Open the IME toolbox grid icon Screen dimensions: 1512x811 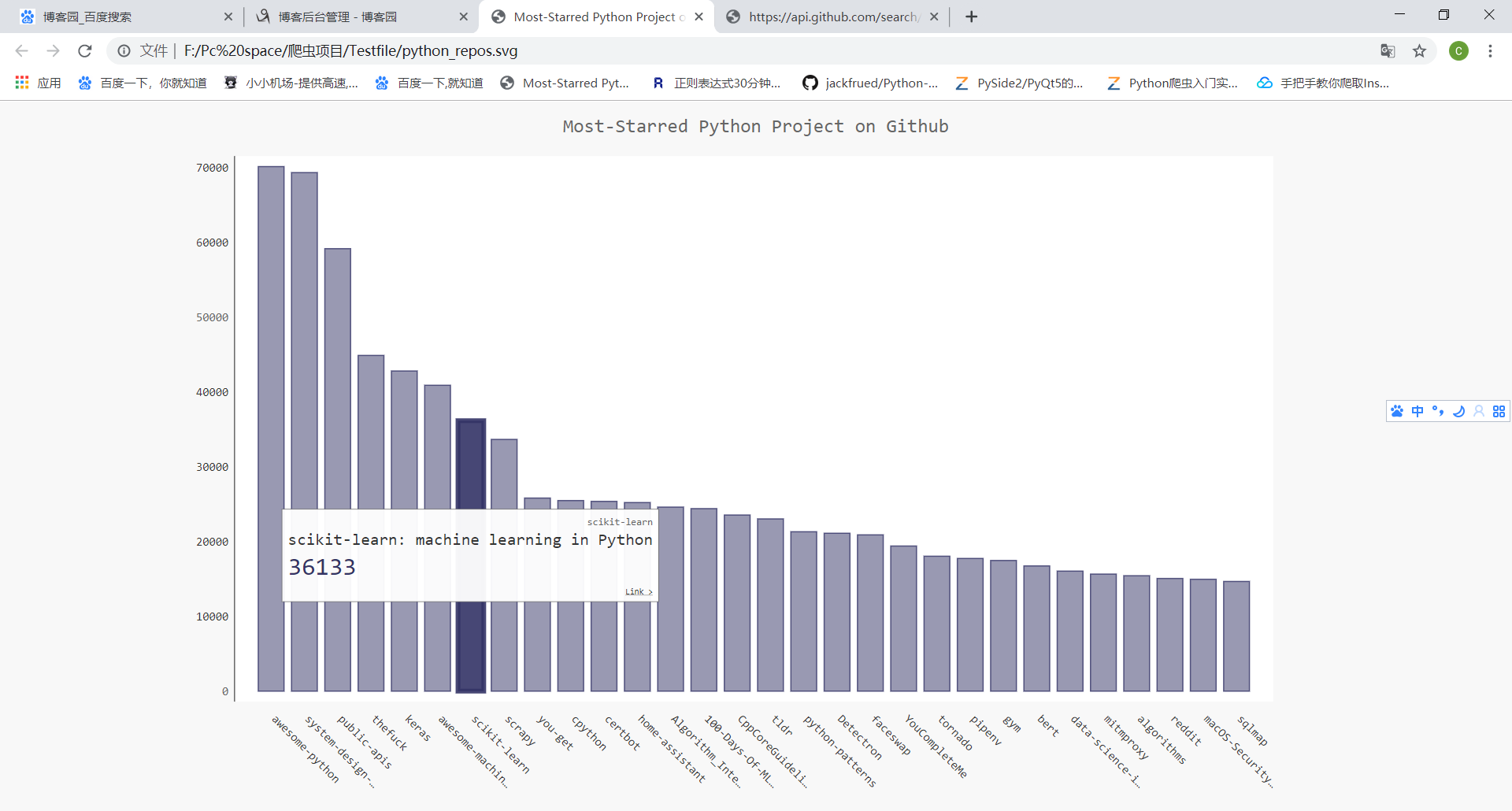[x=1499, y=411]
